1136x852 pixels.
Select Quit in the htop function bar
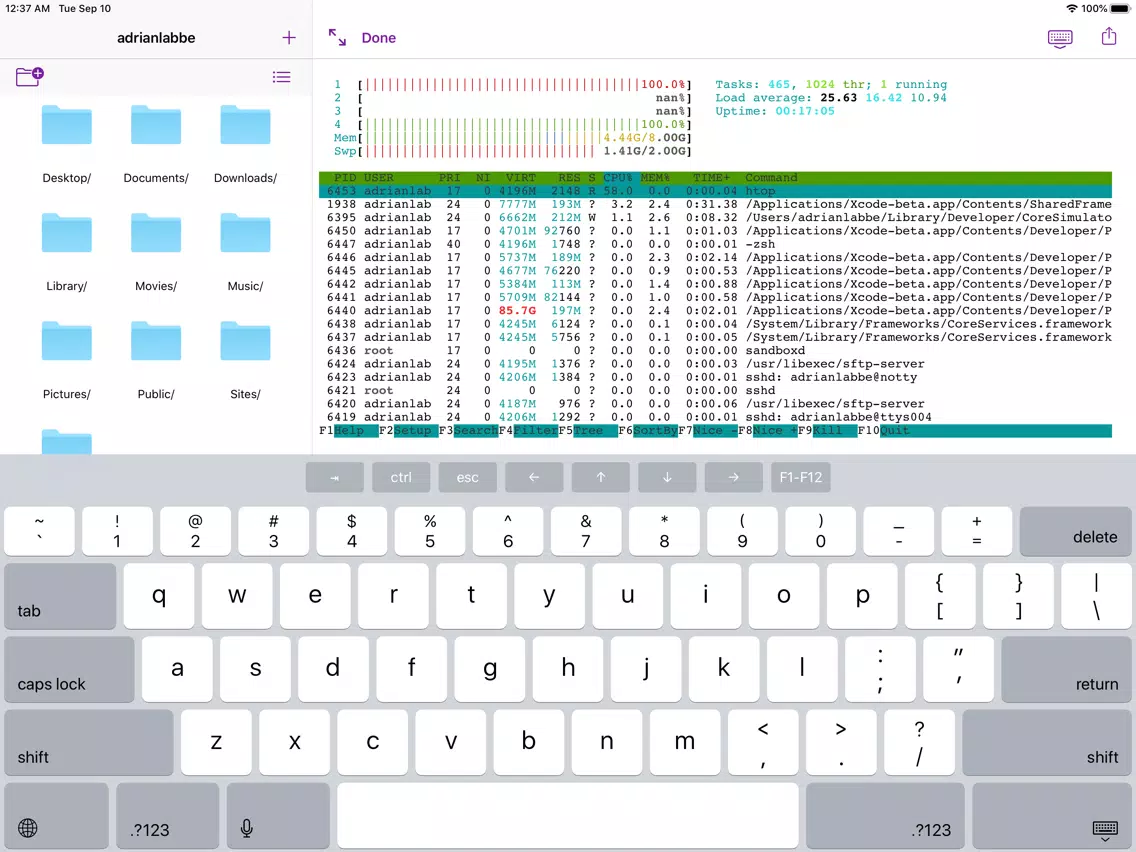tap(894, 430)
